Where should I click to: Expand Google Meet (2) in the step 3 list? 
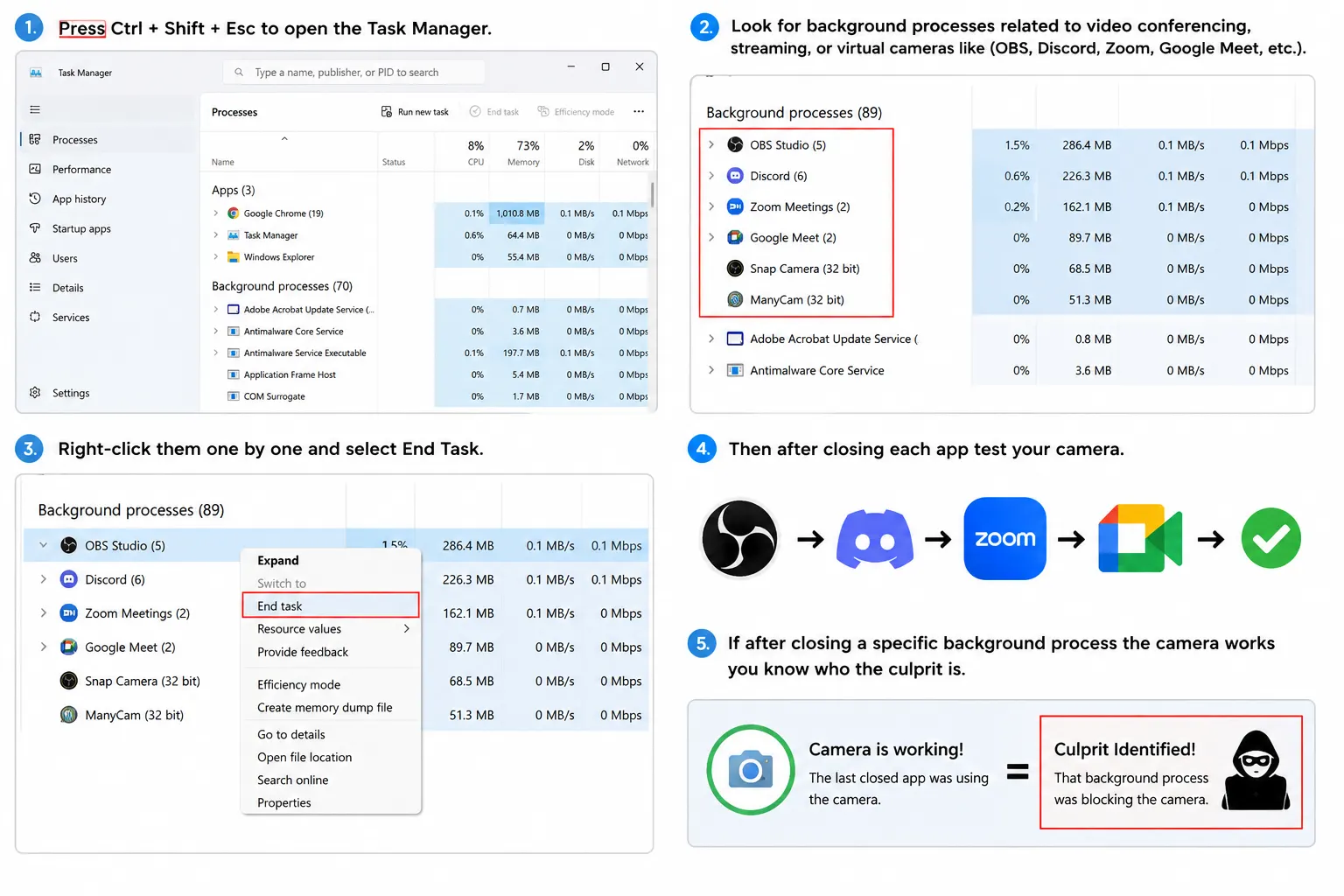[x=43, y=647]
